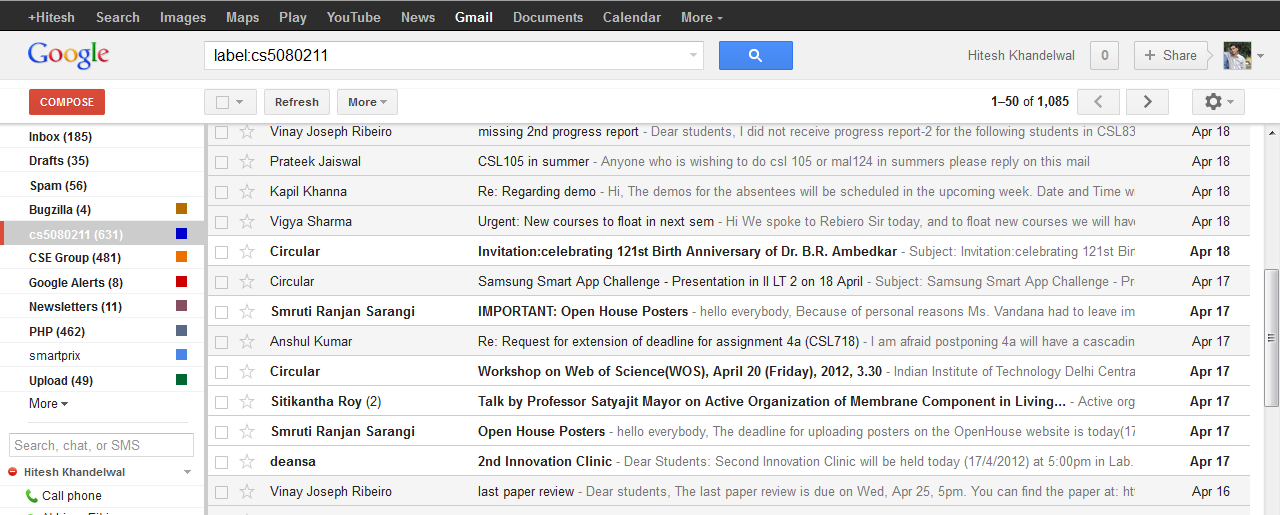This screenshot has height=515, width=1280.
Task: Open chat status dropdown next to Hitesh Khandelwal
Action: tap(187, 472)
